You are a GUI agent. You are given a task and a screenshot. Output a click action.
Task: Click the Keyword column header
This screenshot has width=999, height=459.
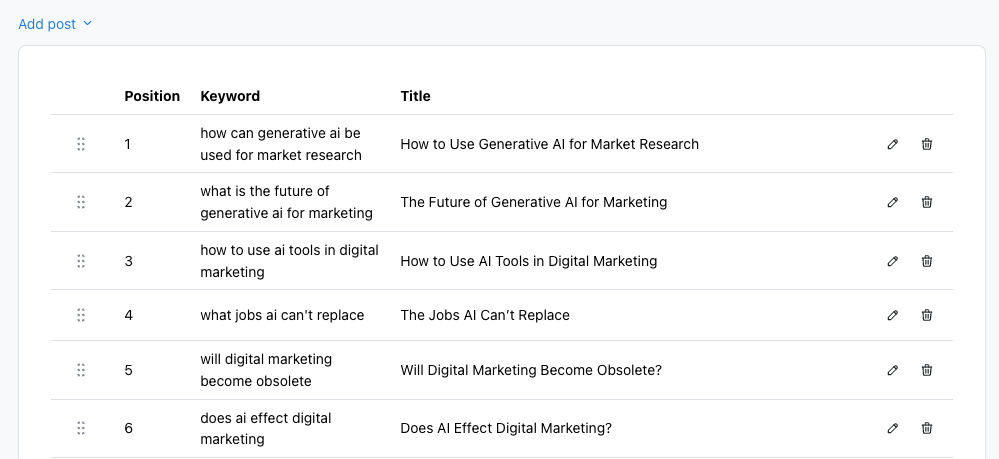pos(230,96)
